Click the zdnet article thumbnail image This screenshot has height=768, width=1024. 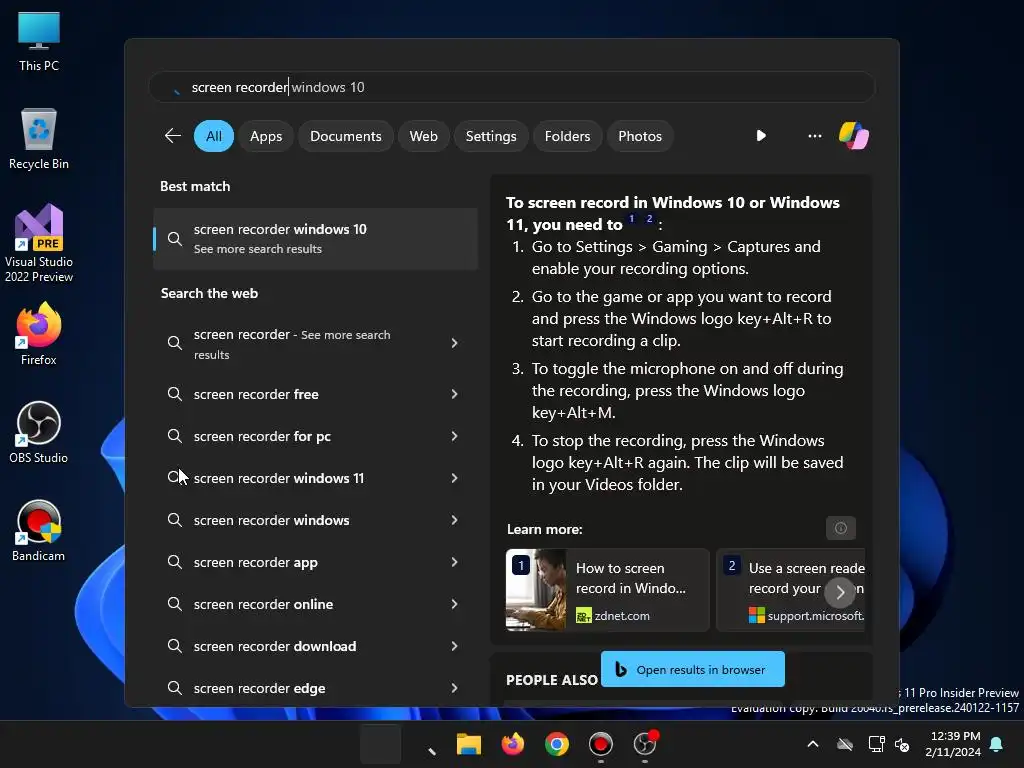coord(536,590)
